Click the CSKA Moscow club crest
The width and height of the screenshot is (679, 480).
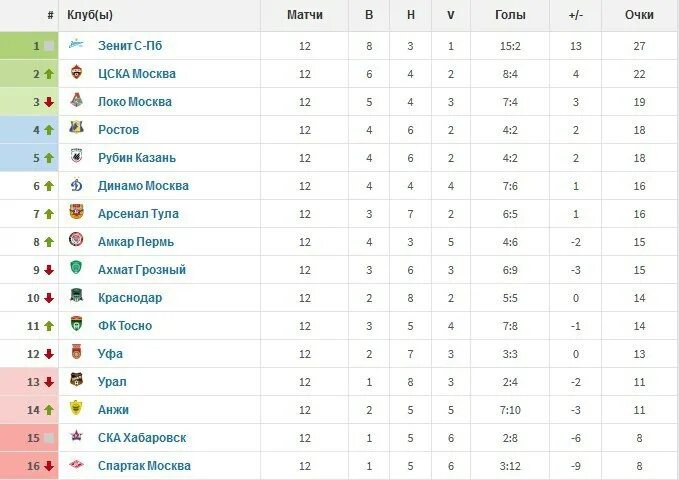tap(76, 72)
